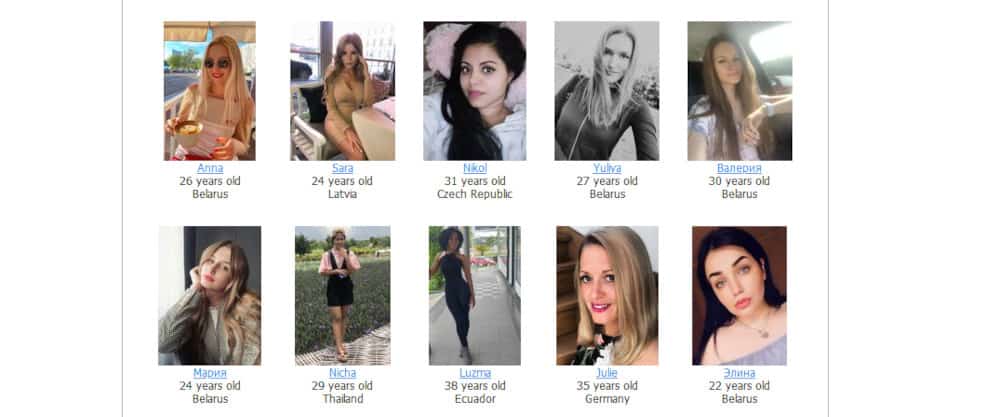The width and height of the screenshot is (1000, 417).
Task: Open the Мария profile link
Action: (210, 373)
